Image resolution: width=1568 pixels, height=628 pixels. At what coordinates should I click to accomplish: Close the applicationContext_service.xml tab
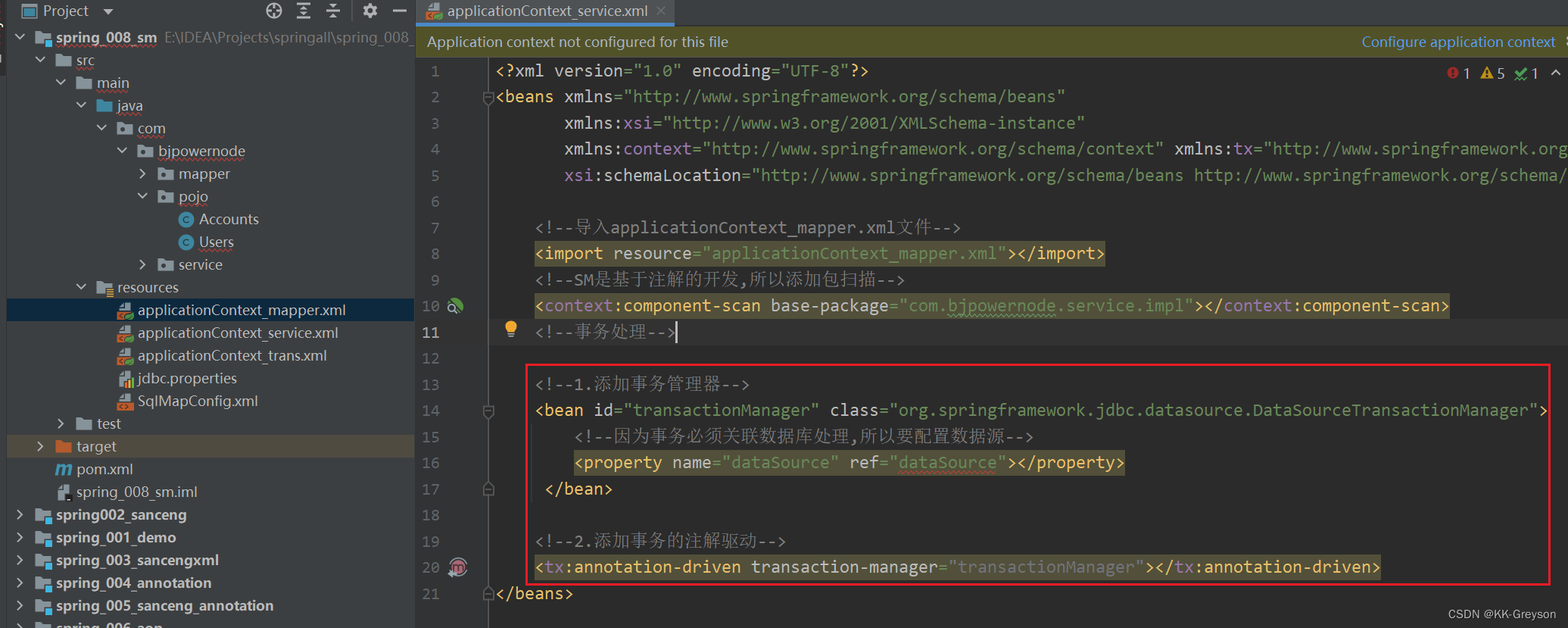[x=661, y=11]
